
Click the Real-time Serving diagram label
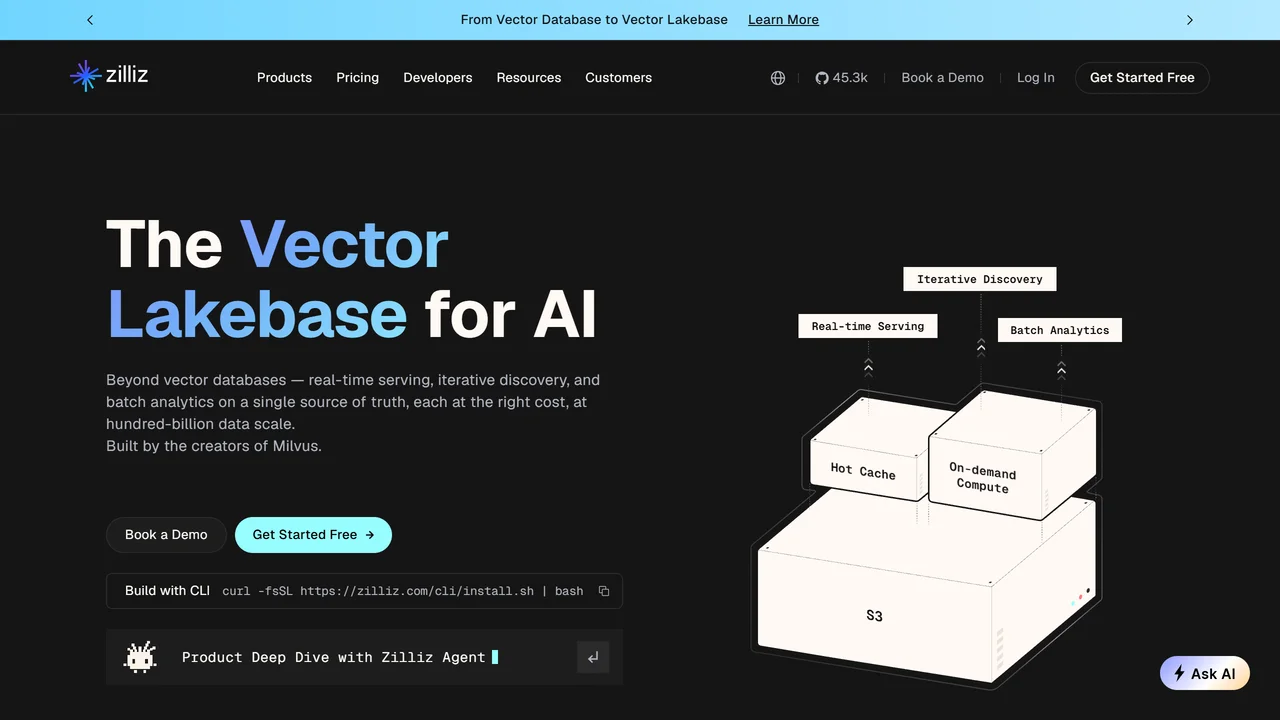(868, 326)
